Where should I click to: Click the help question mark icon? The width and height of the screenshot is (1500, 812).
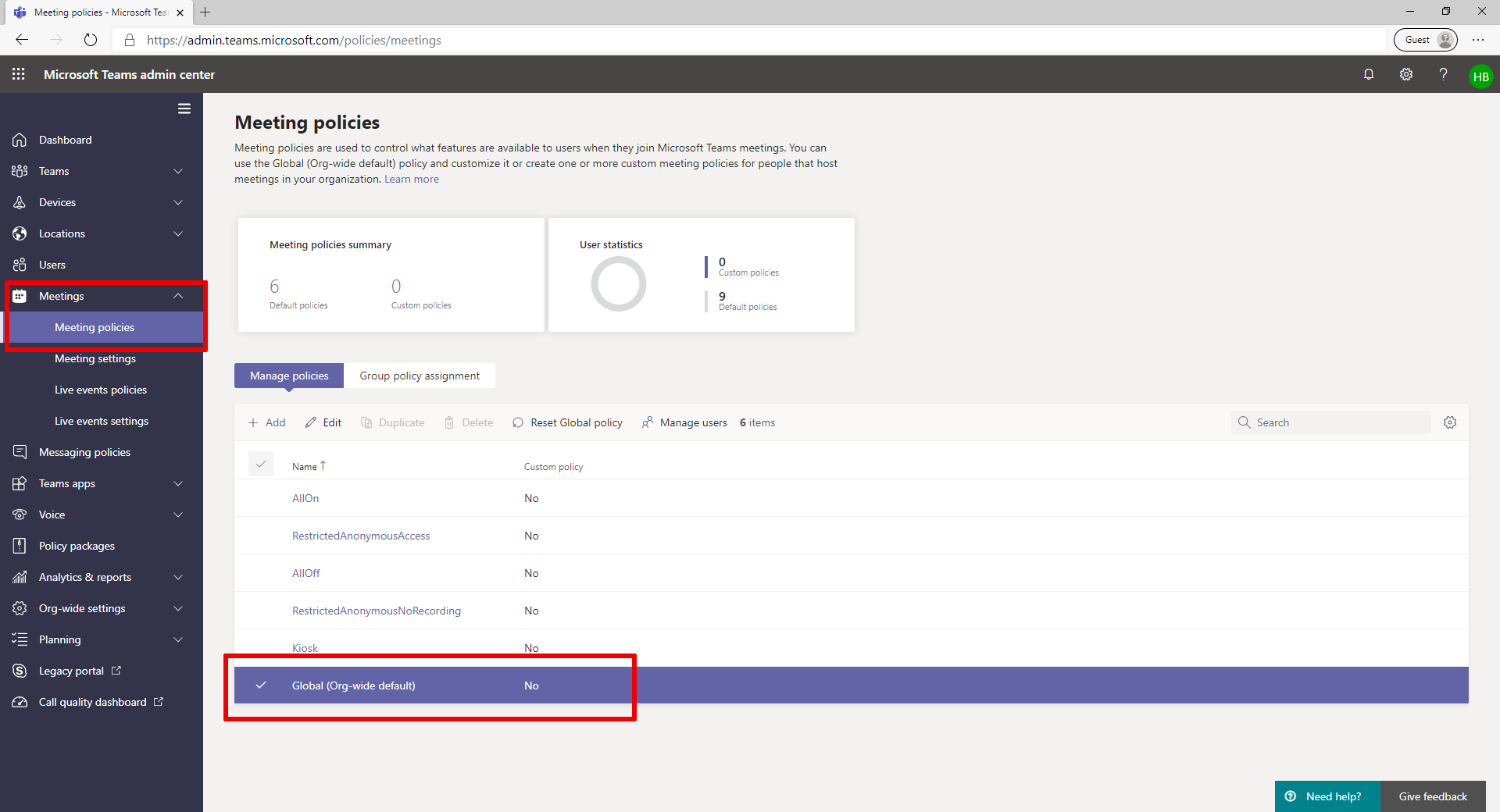(x=1443, y=74)
